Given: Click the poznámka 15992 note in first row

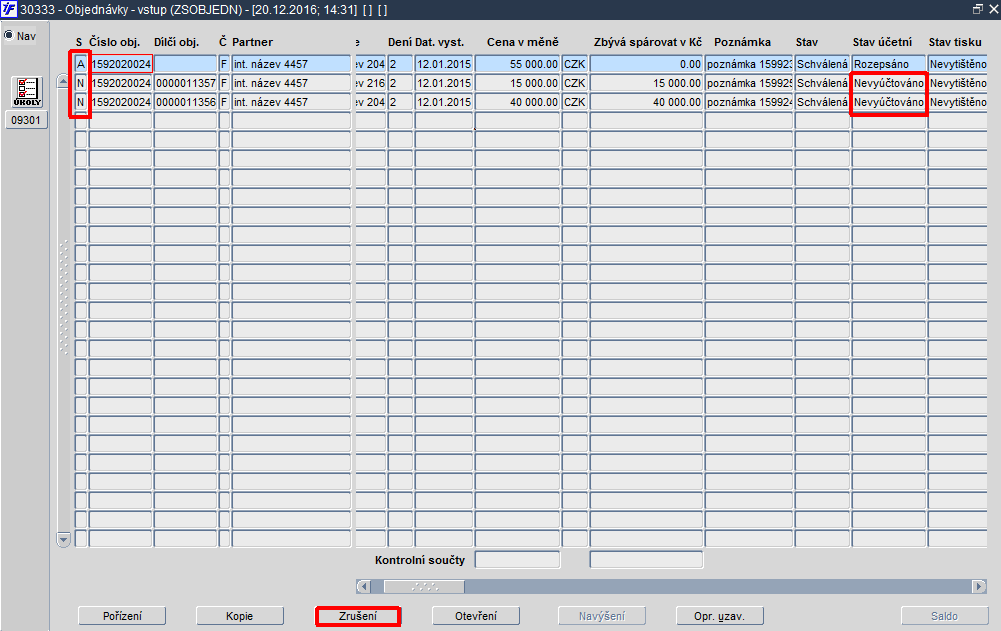Looking at the screenshot, I should coord(749,64).
